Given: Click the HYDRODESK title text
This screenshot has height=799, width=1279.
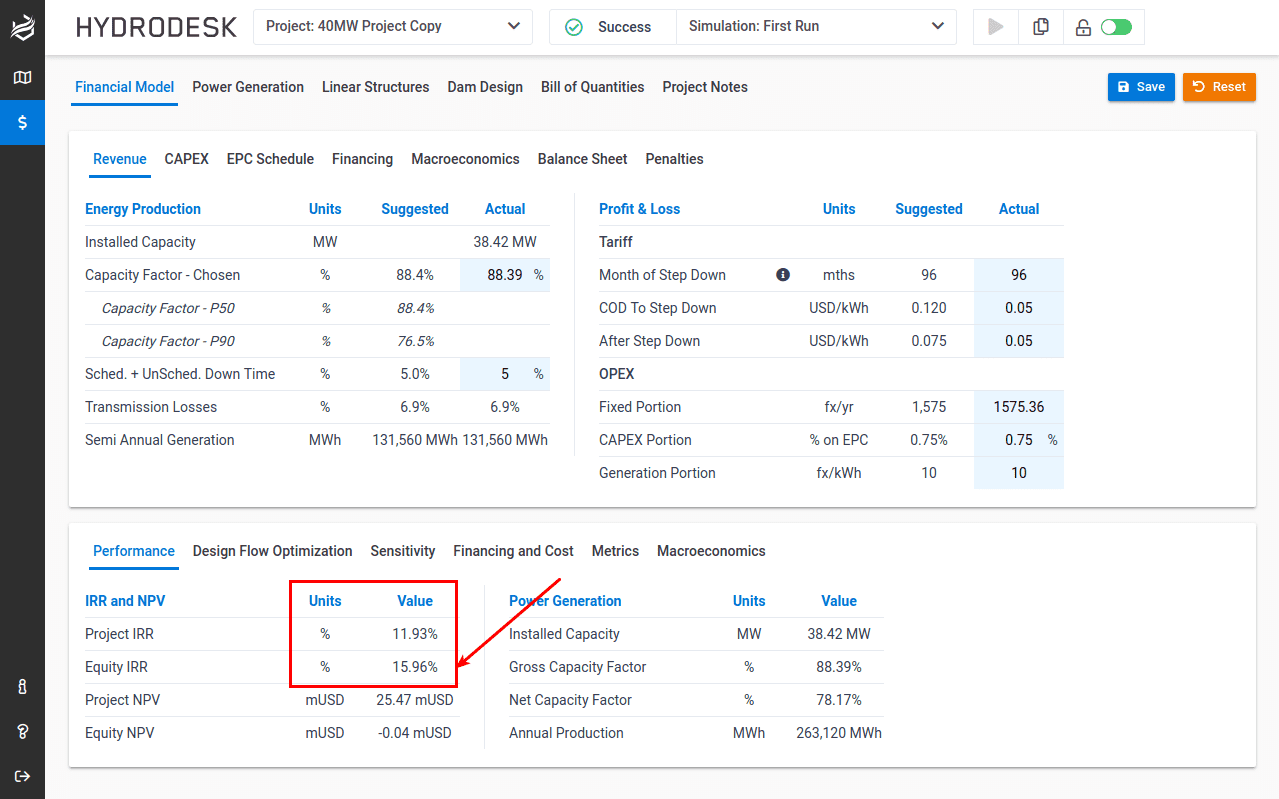Looking at the screenshot, I should point(157,27).
